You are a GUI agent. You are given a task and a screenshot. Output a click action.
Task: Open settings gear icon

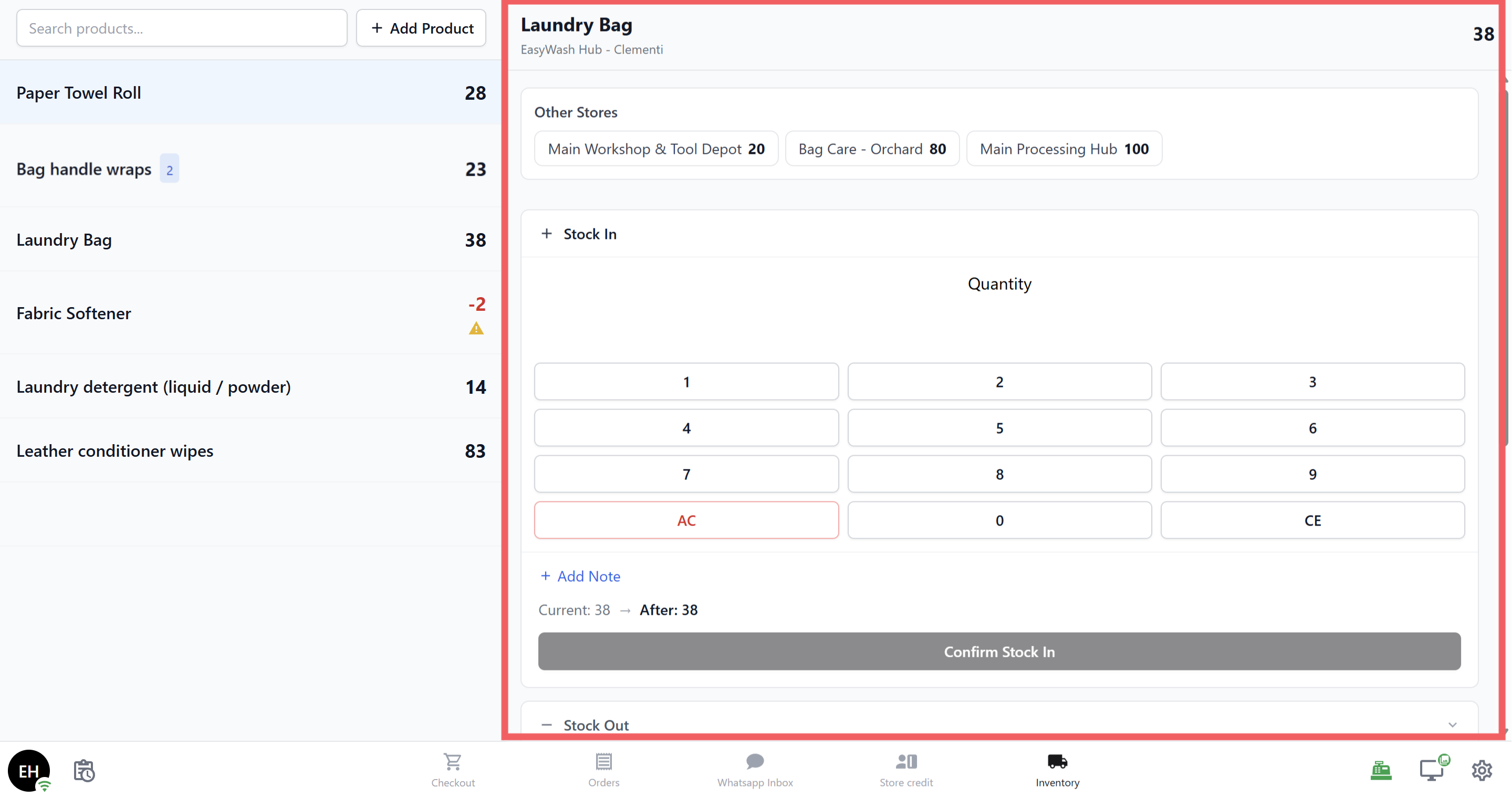1482,770
